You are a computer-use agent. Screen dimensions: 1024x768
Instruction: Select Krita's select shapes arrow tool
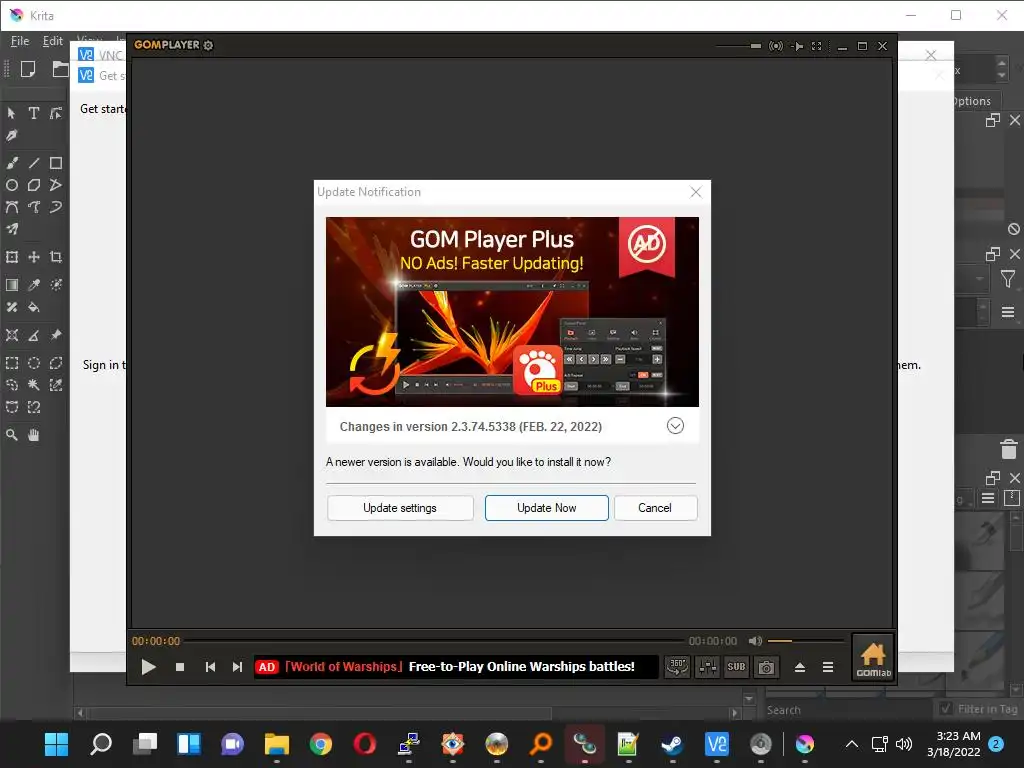click(x=12, y=113)
